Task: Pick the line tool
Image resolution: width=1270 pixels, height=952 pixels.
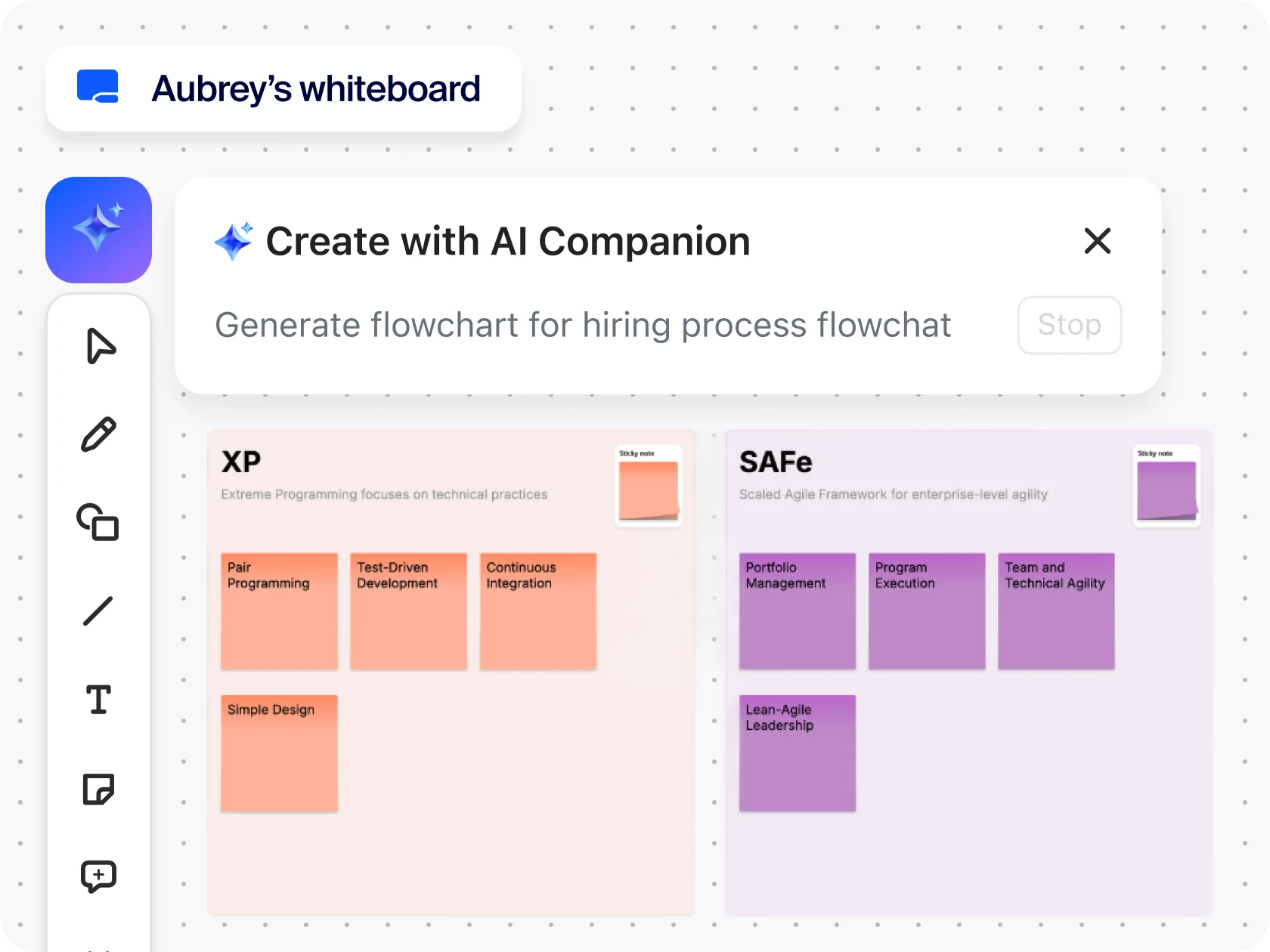Action: click(98, 610)
